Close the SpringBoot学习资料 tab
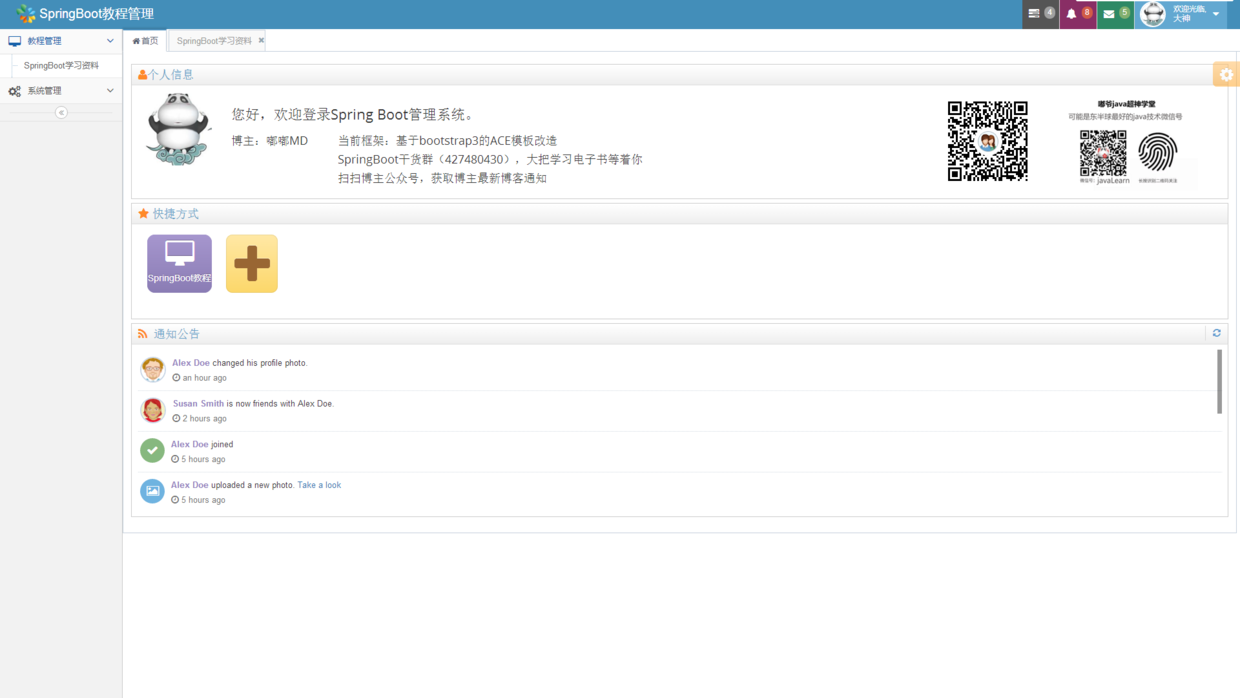 (x=262, y=41)
